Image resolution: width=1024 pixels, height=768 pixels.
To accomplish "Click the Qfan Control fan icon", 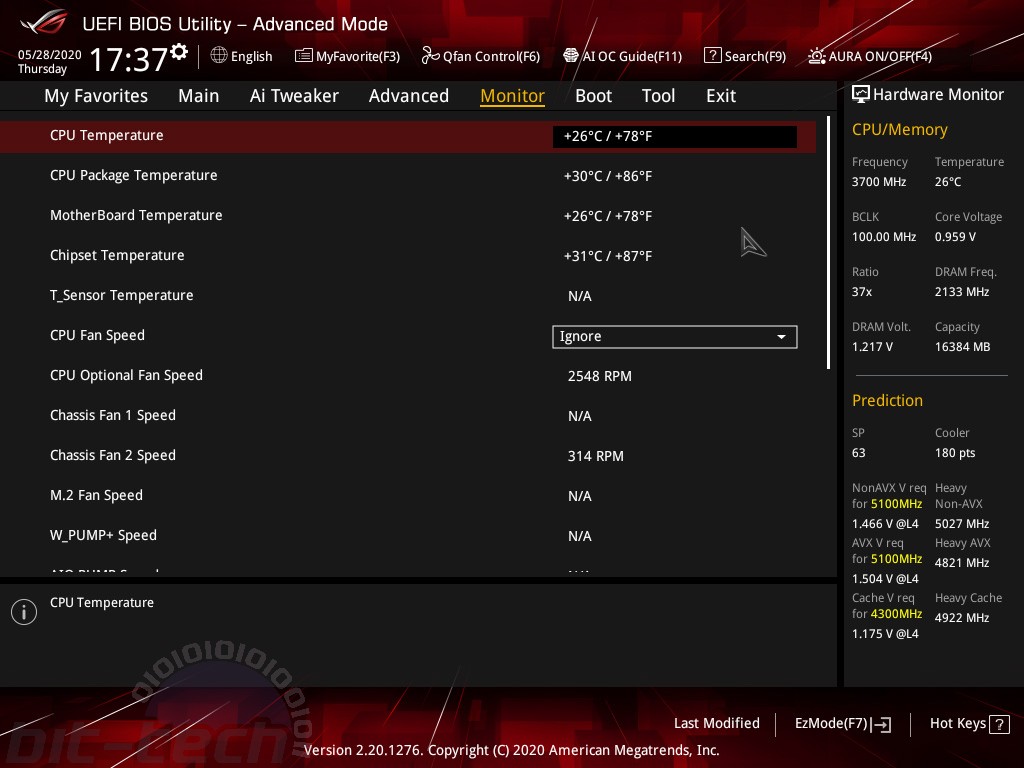I will click(x=430, y=56).
